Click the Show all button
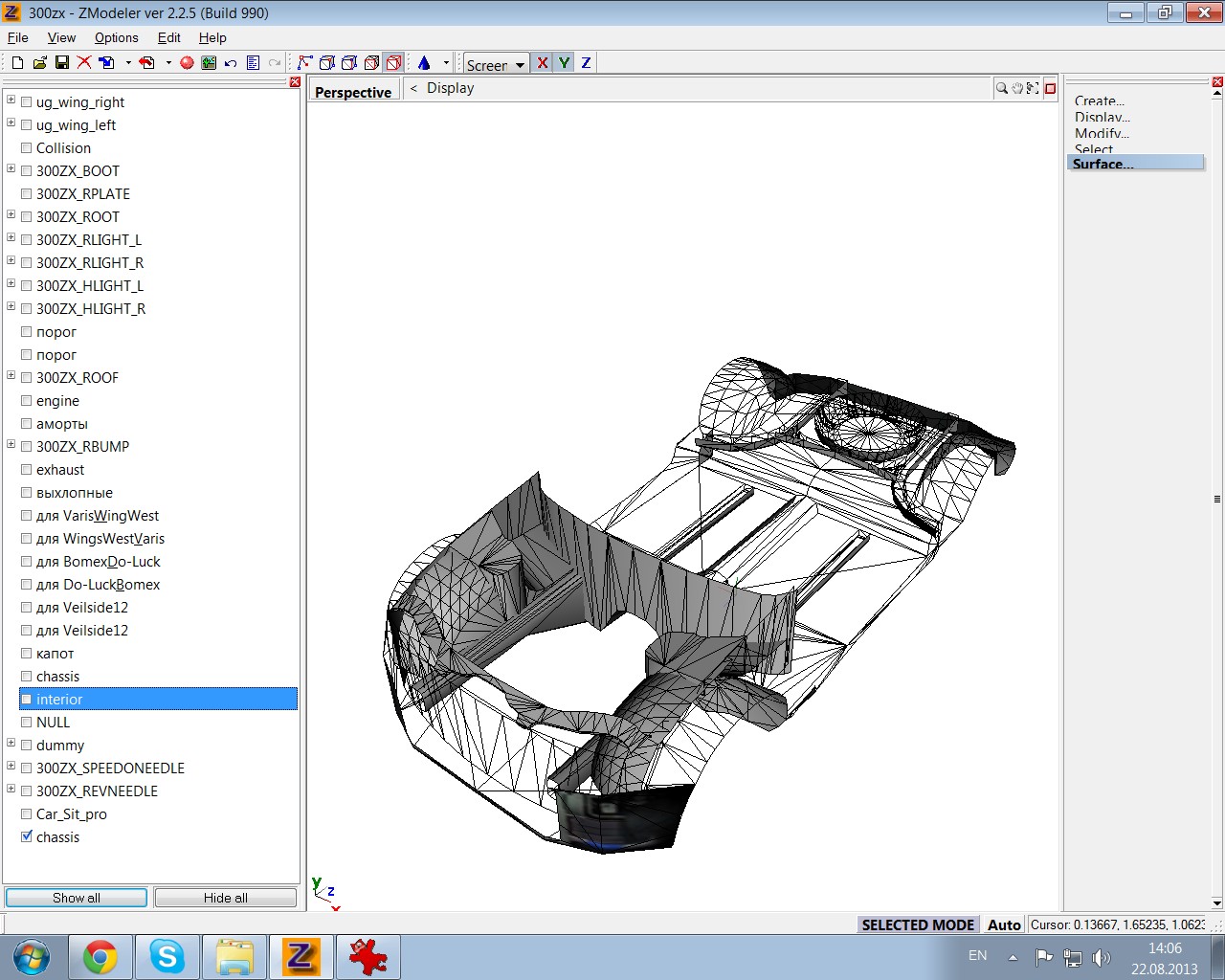1225x980 pixels. pos(77,898)
